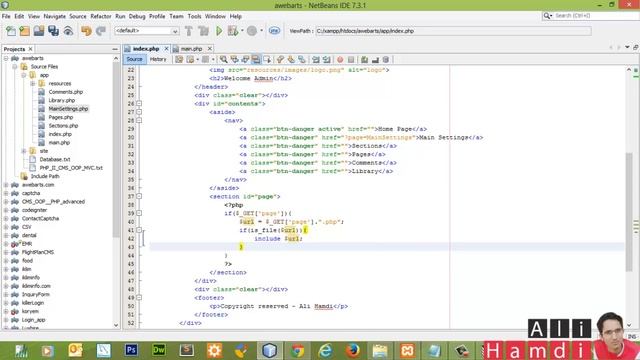
Task: Select the index.php editor tab
Action: tap(146, 49)
